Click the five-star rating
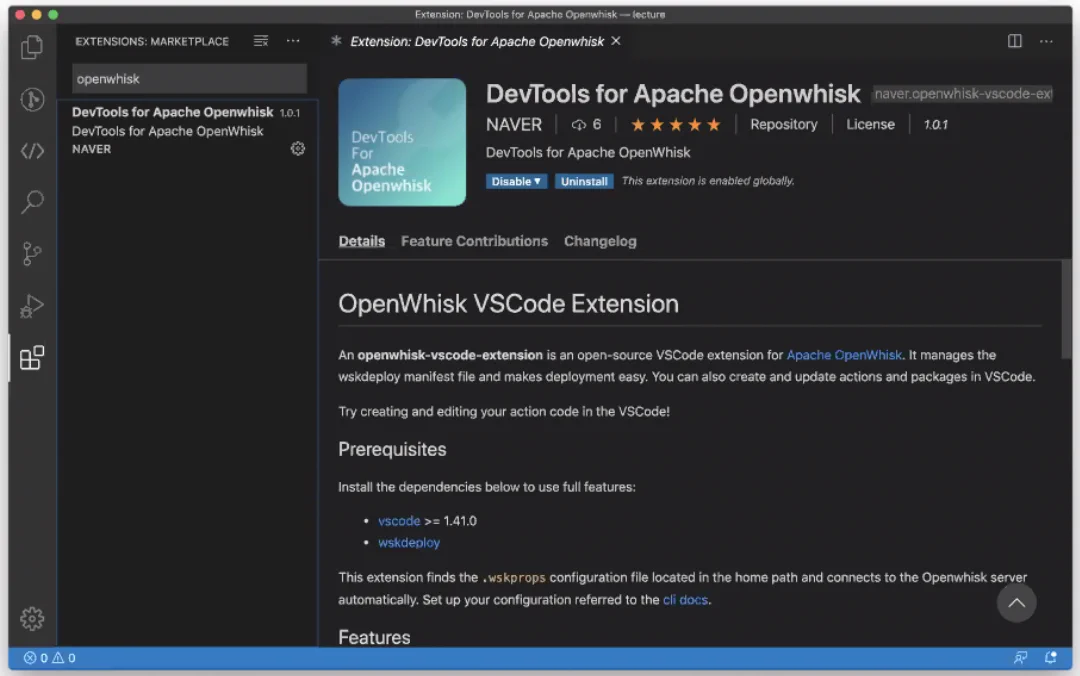Screen dimensions: 1080x676 click(676, 125)
